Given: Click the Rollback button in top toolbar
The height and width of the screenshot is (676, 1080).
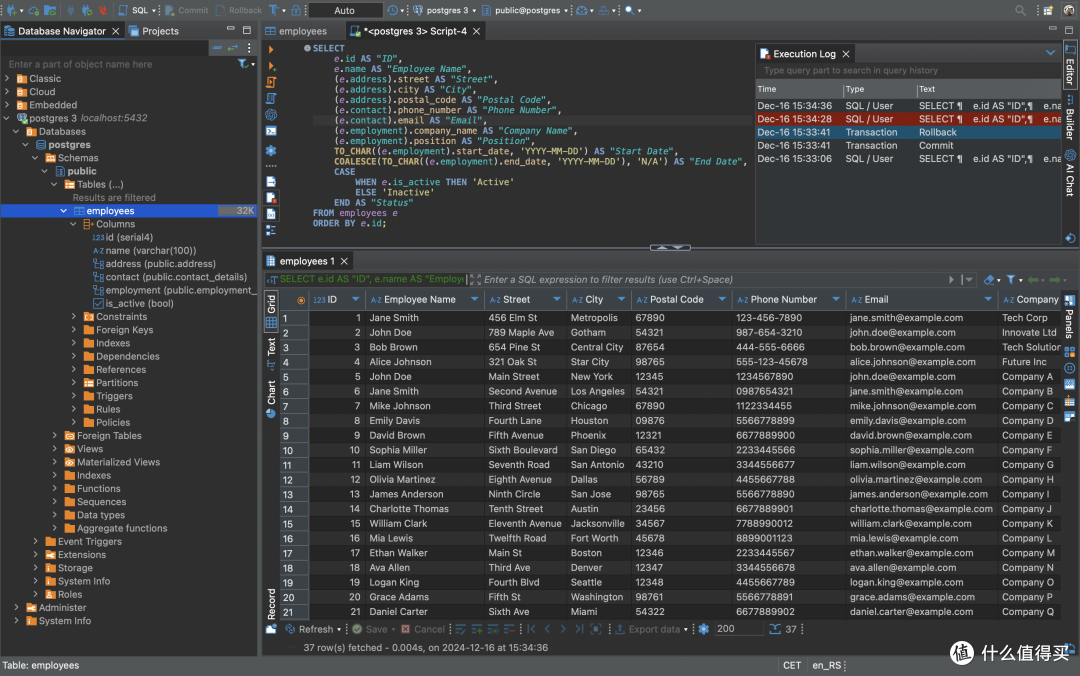Looking at the screenshot, I should (238, 10).
